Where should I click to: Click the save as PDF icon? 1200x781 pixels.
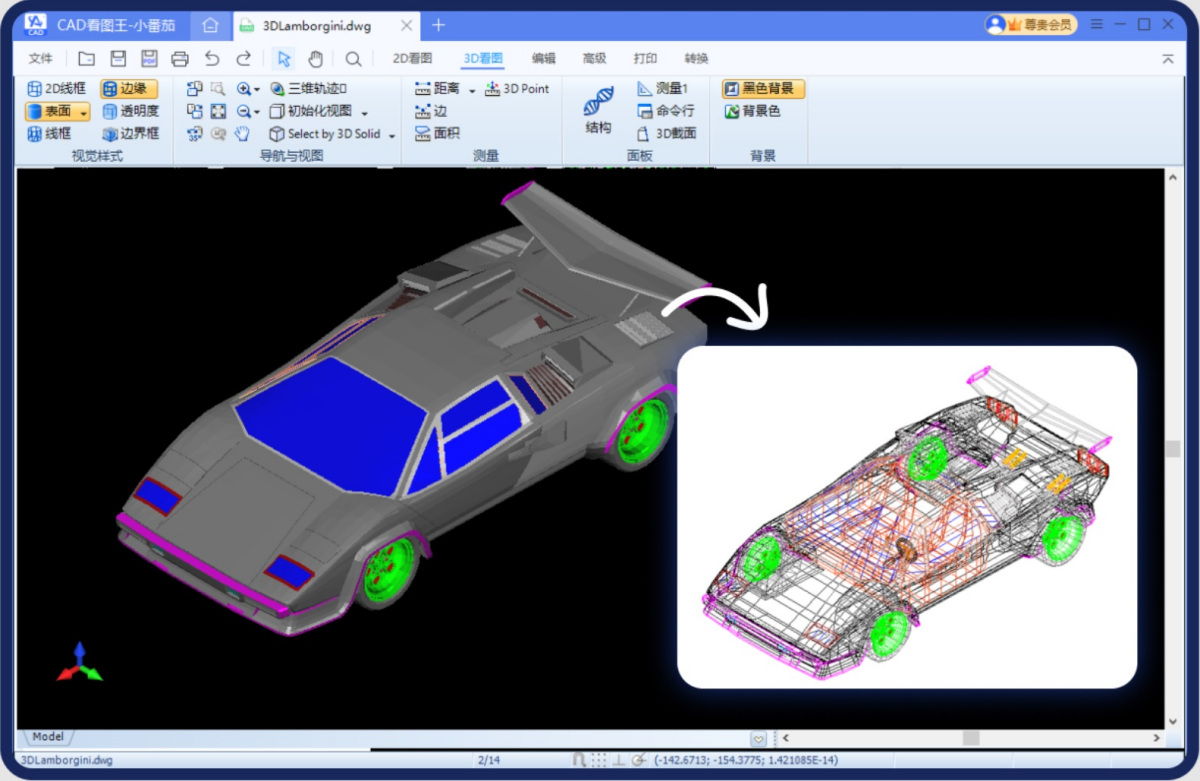tap(149, 59)
